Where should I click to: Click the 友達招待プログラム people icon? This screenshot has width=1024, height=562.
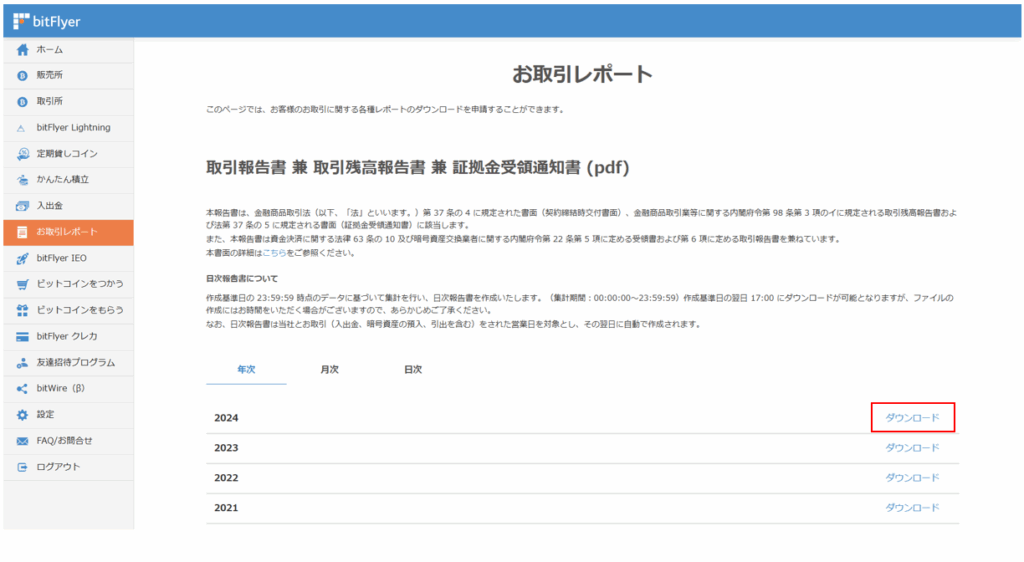[22, 363]
